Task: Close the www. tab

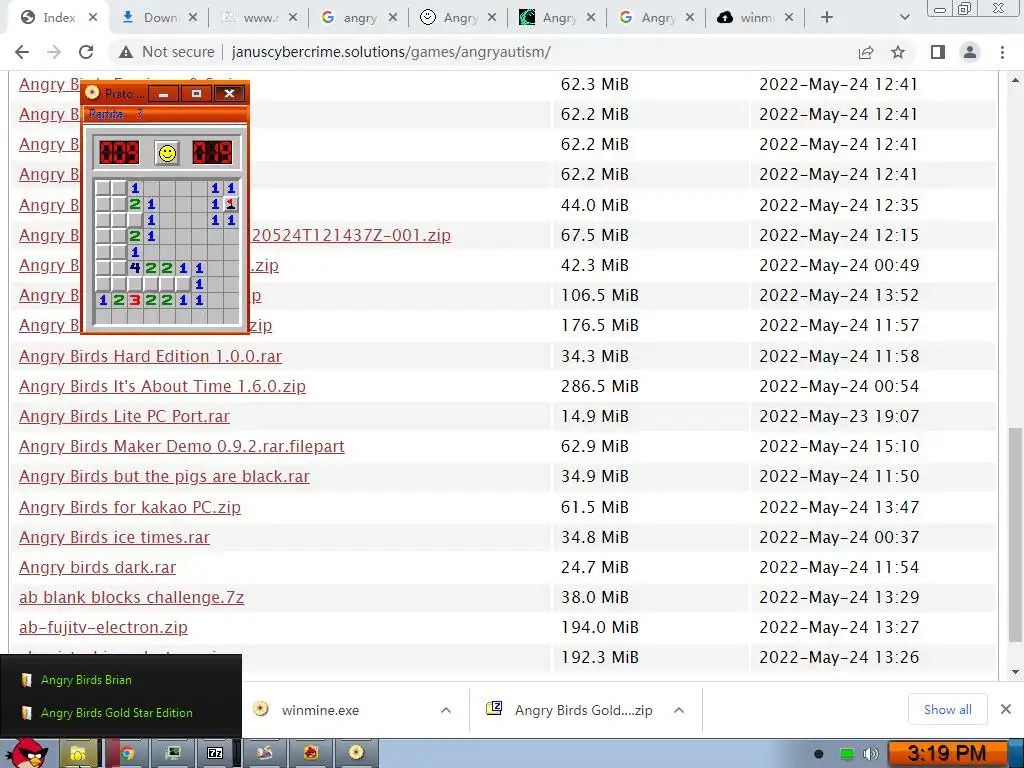Action: pyautogui.click(x=293, y=18)
